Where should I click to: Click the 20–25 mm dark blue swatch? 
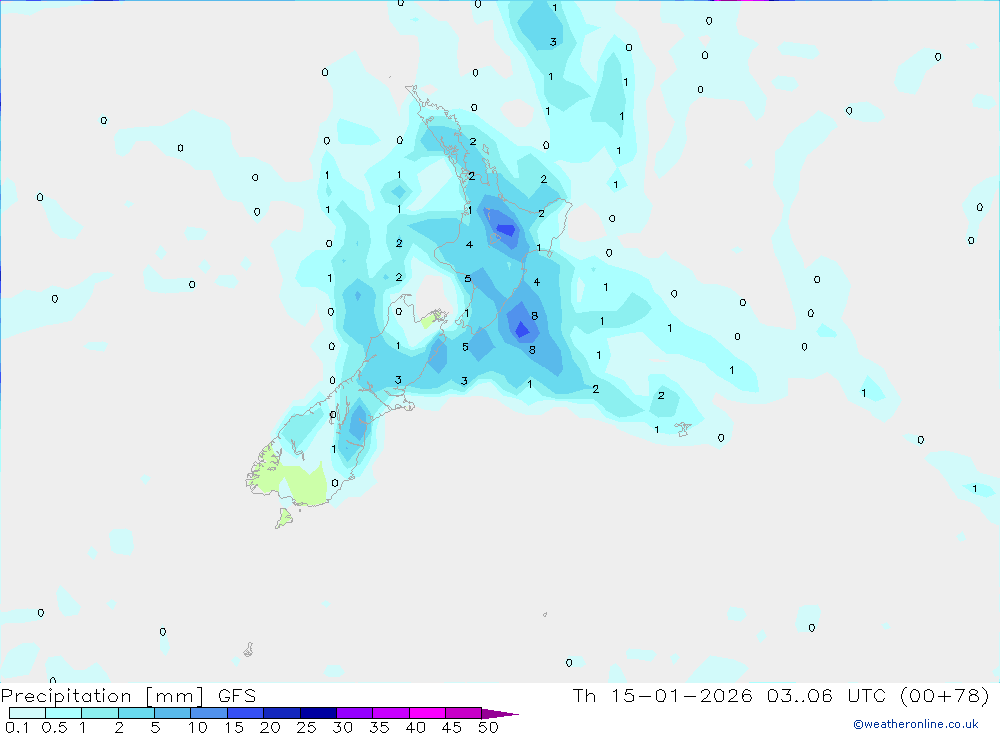click(282, 713)
